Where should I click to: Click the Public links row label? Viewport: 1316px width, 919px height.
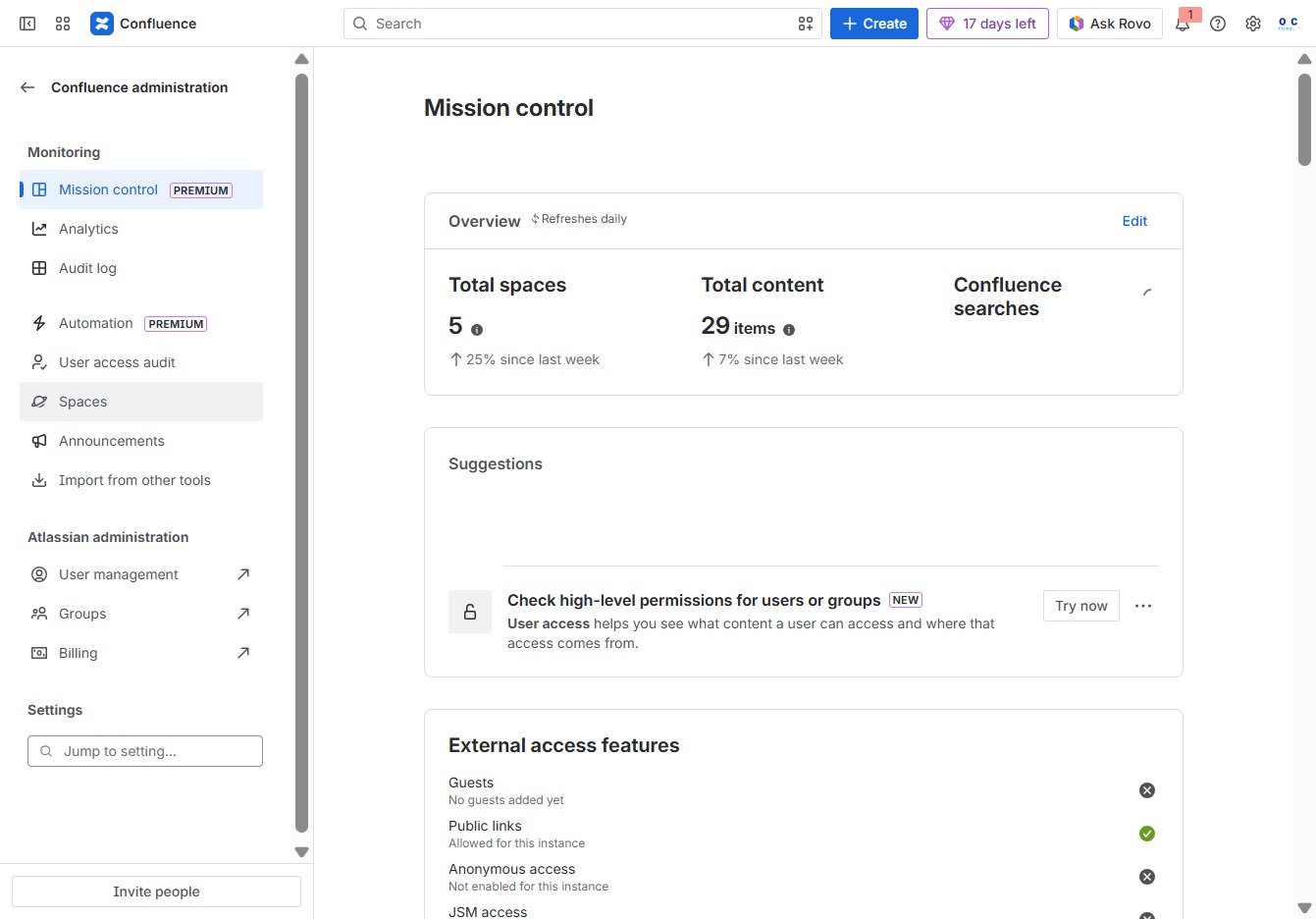click(485, 826)
